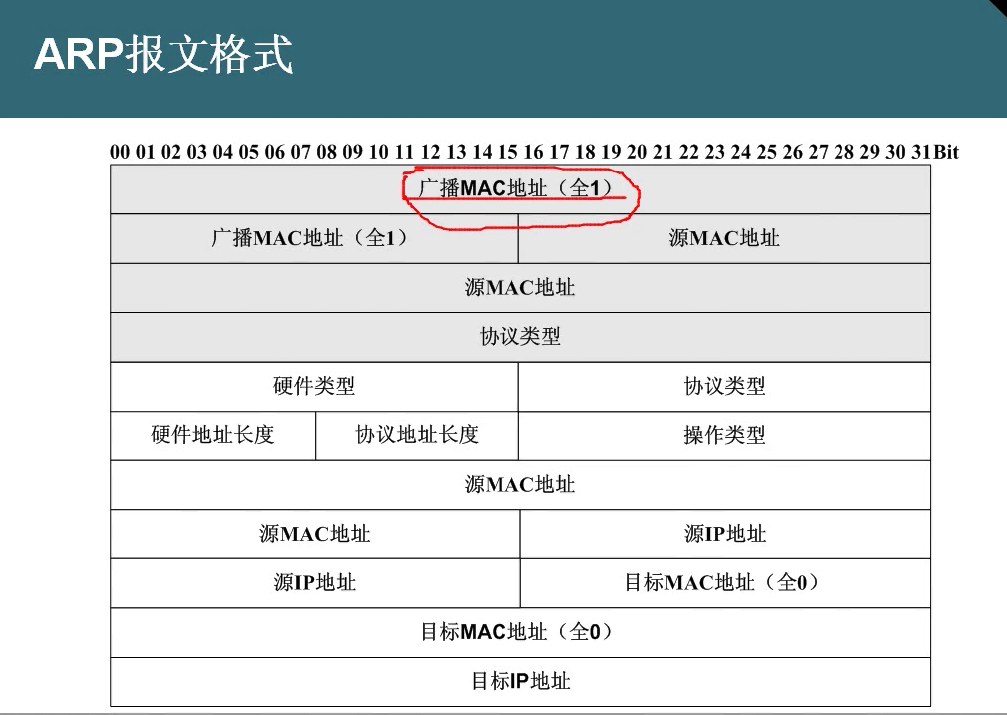Select gray full-width "协议类型" row
This screenshot has width=1007, height=715.
click(x=520, y=337)
